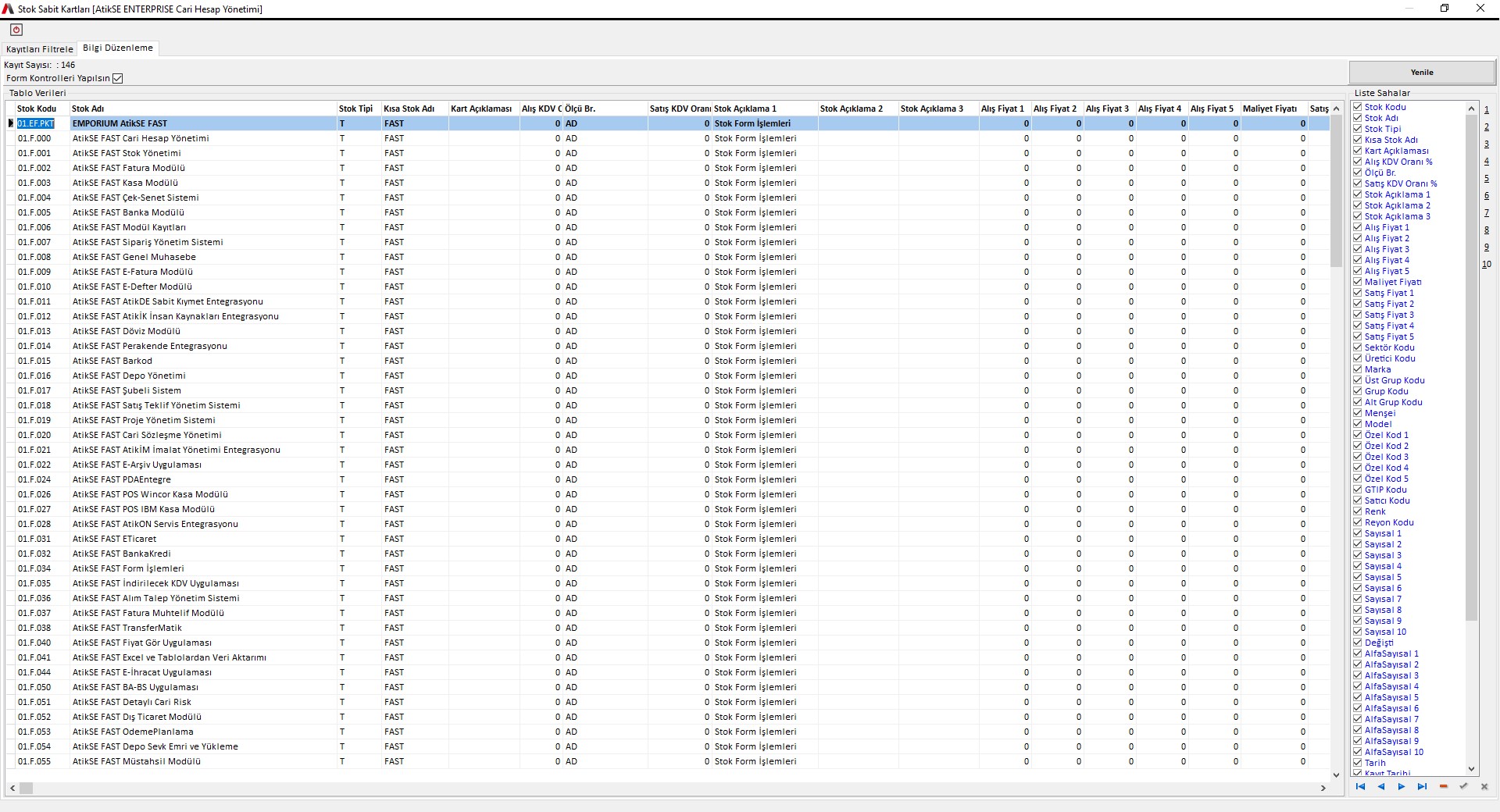Screen dimensions: 1500x812
Task: Jump to last record arrow
Action: click(x=1422, y=787)
